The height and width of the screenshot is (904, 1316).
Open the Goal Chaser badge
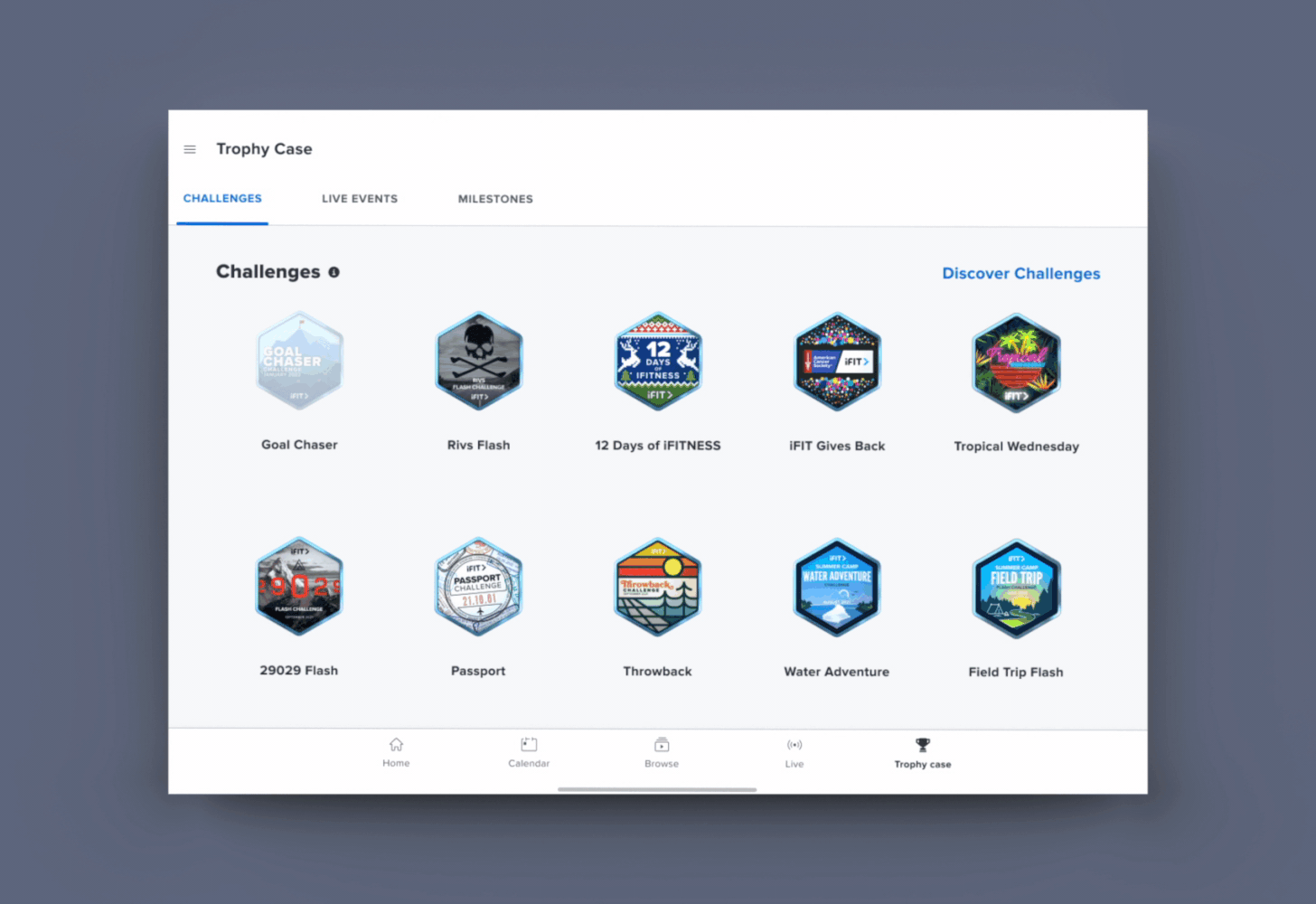click(299, 362)
